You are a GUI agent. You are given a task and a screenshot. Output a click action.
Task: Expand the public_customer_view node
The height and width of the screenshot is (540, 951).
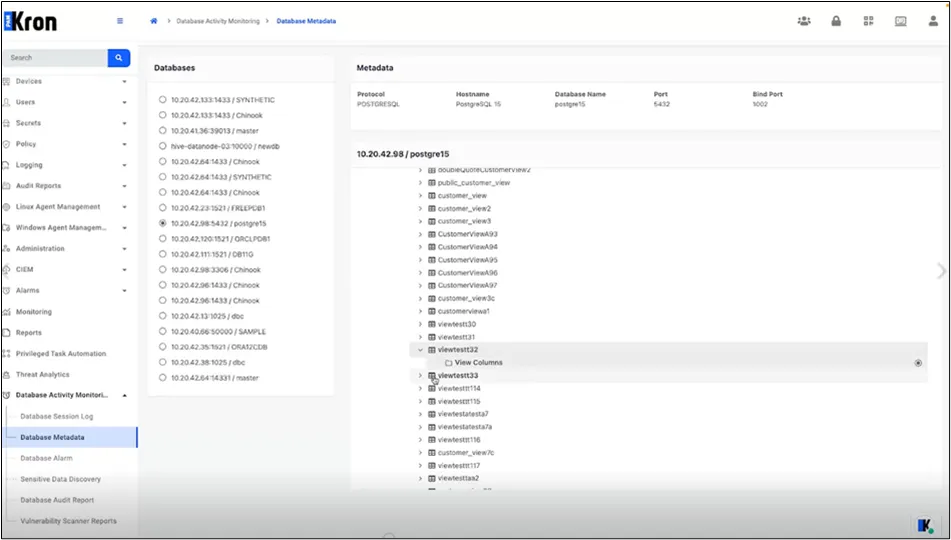(x=420, y=183)
